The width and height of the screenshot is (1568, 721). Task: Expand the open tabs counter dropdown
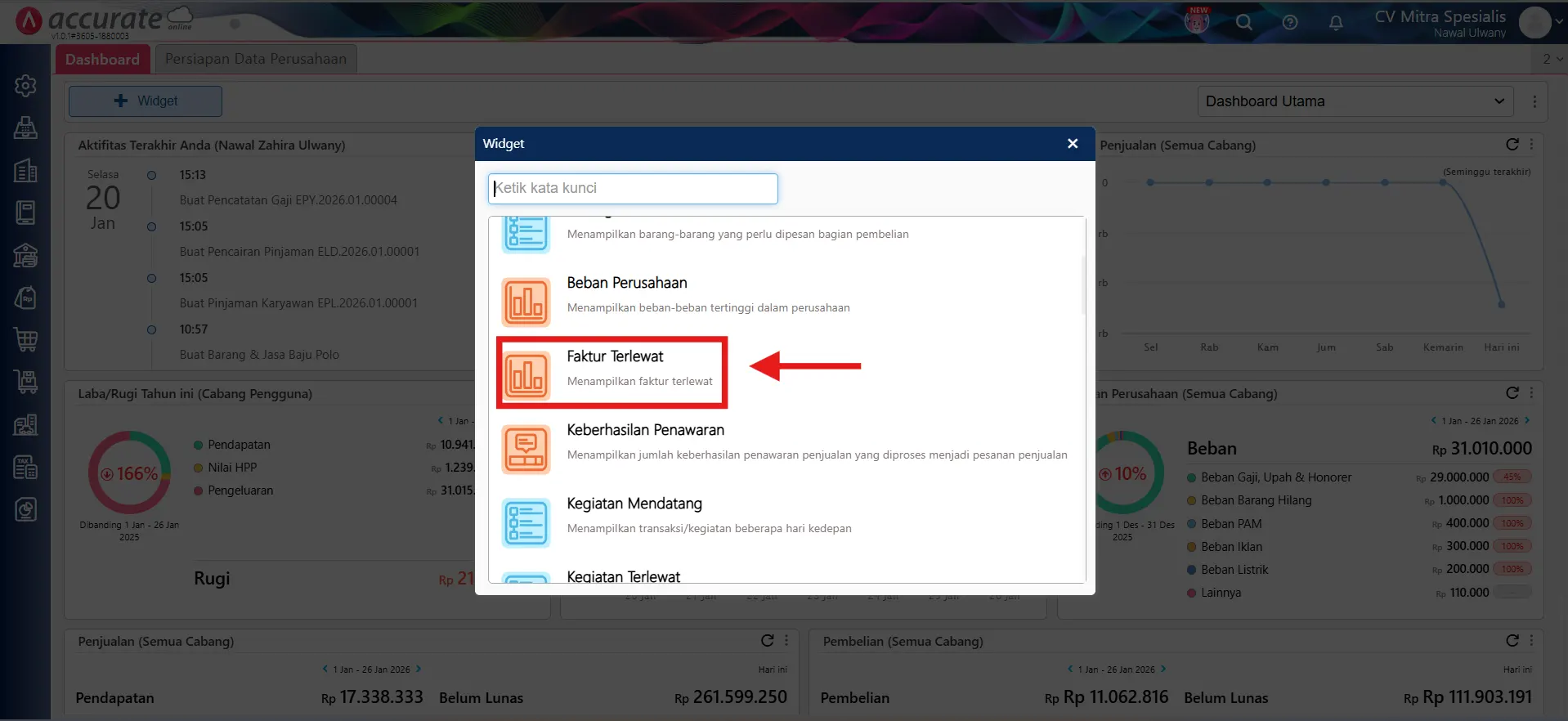click(1551, 59)
